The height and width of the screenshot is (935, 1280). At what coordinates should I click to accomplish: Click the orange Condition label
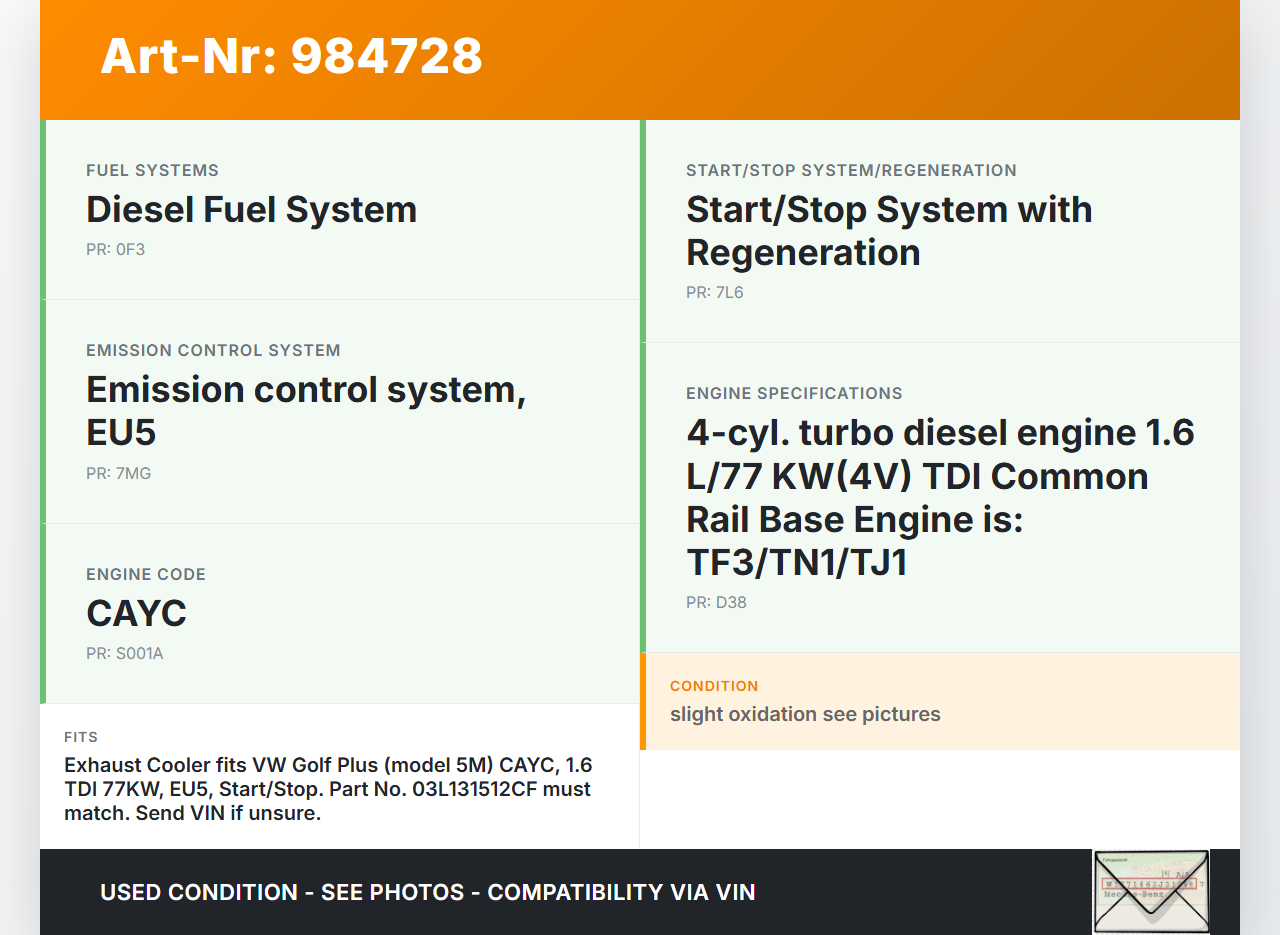[714, 686]
